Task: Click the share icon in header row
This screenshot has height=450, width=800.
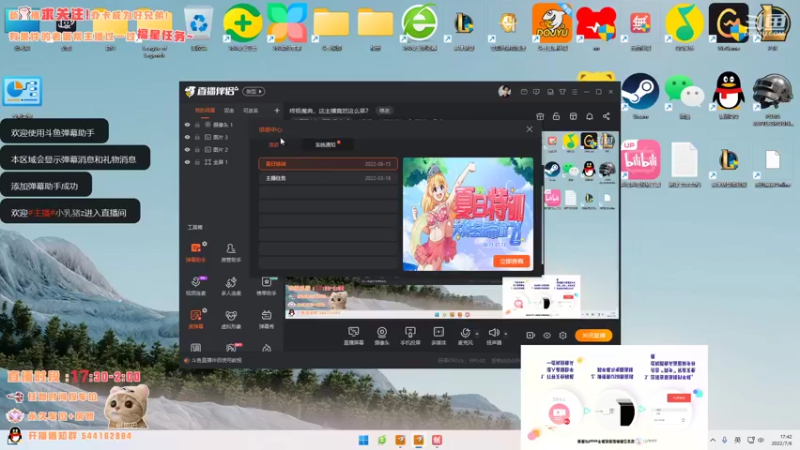Action: coord(606,116)
